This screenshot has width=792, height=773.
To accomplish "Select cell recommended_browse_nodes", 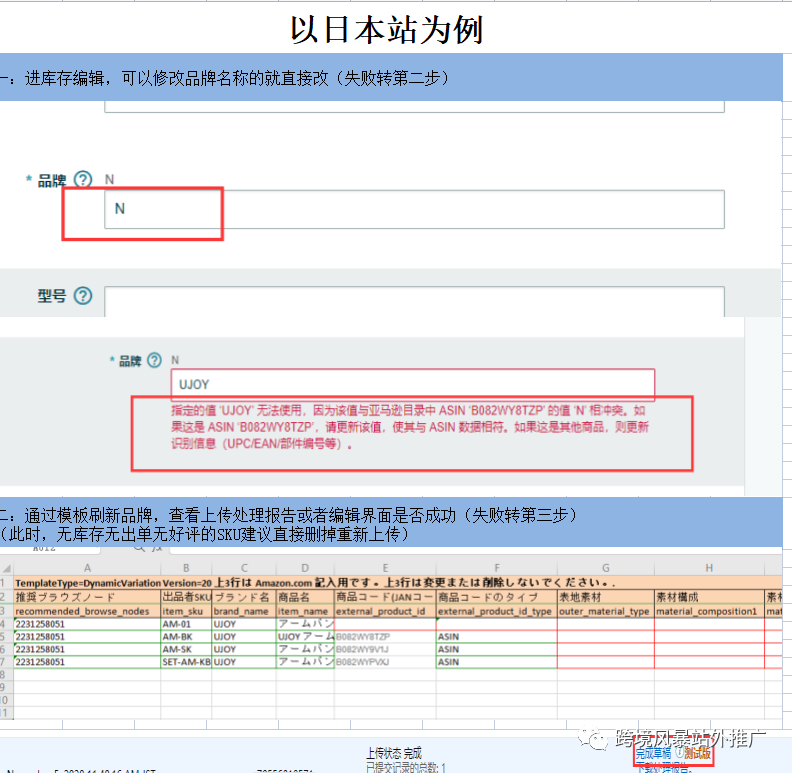I will point(87,611).
